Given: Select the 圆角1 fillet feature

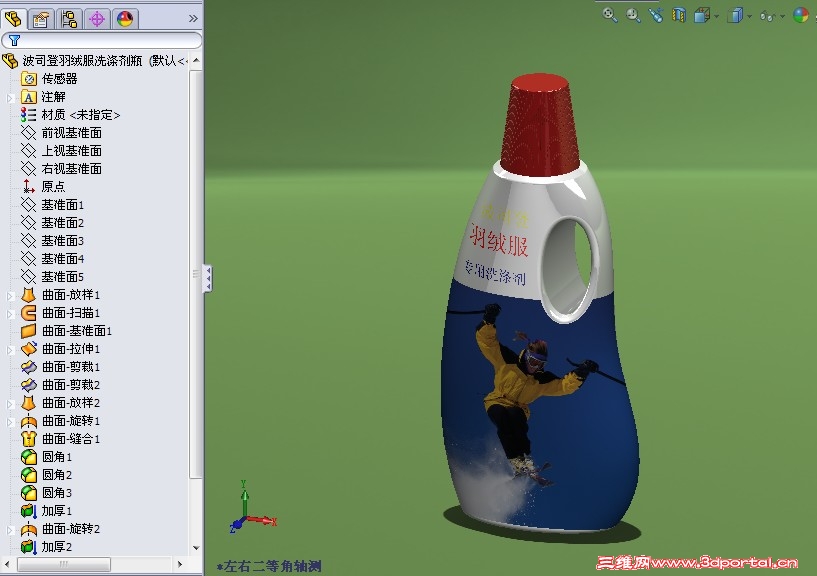Looking at the screenshot, I should point(46,457).
